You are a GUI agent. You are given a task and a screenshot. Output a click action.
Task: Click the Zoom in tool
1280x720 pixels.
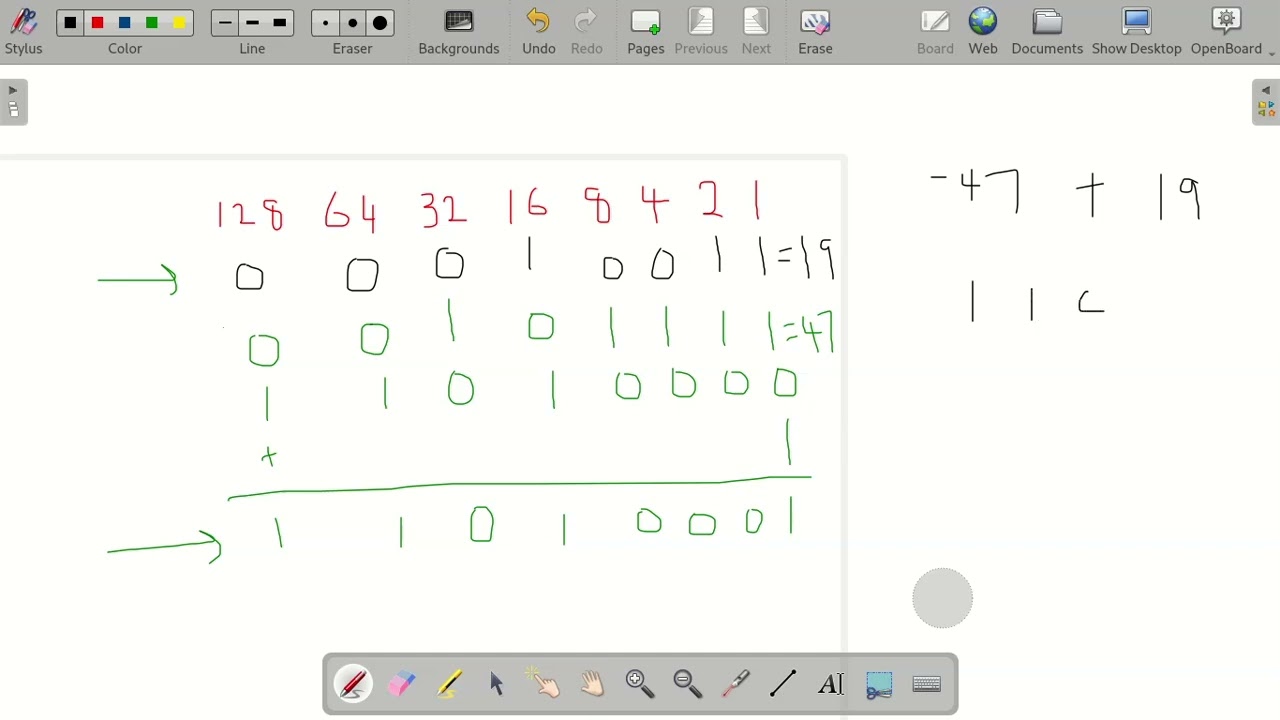pyautogui.click(x=640, y=684)
